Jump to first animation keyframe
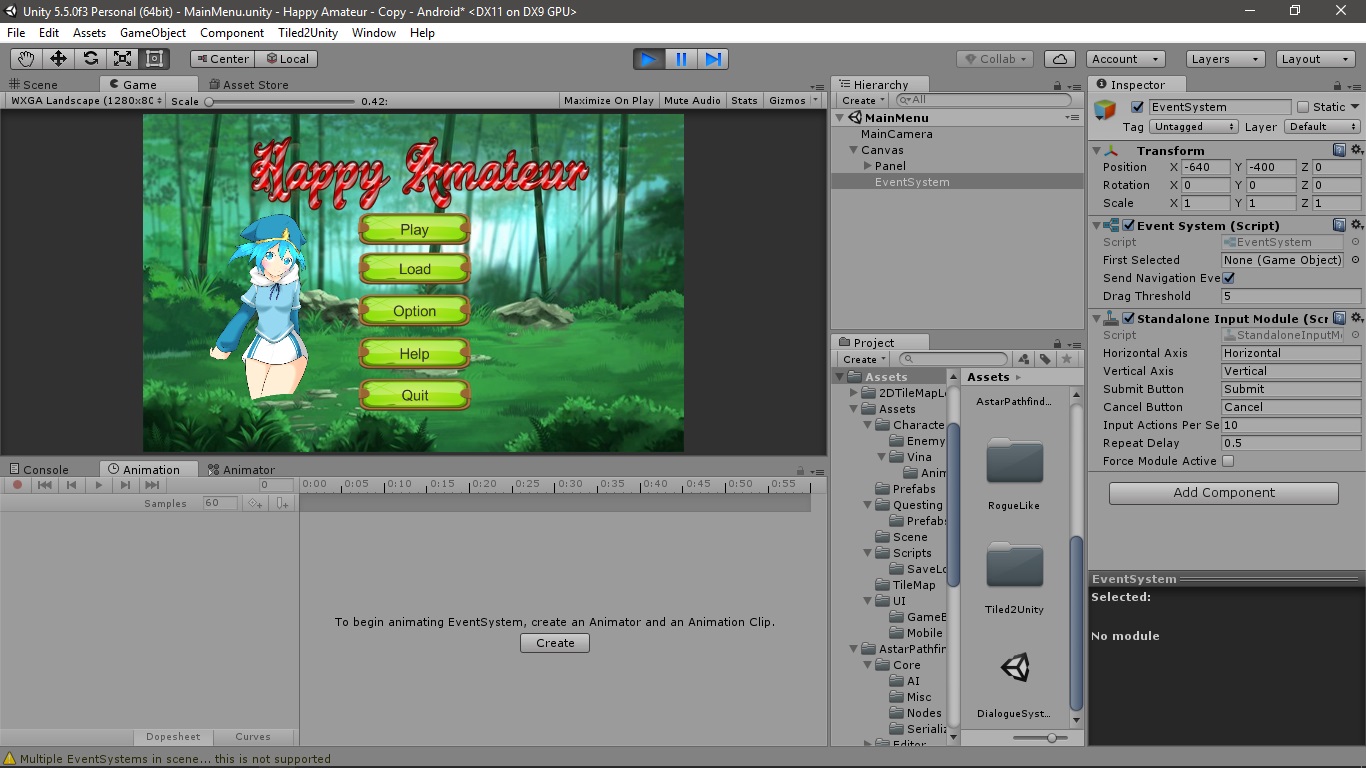Screen dimensions: 1366x768 coord(44,485)
